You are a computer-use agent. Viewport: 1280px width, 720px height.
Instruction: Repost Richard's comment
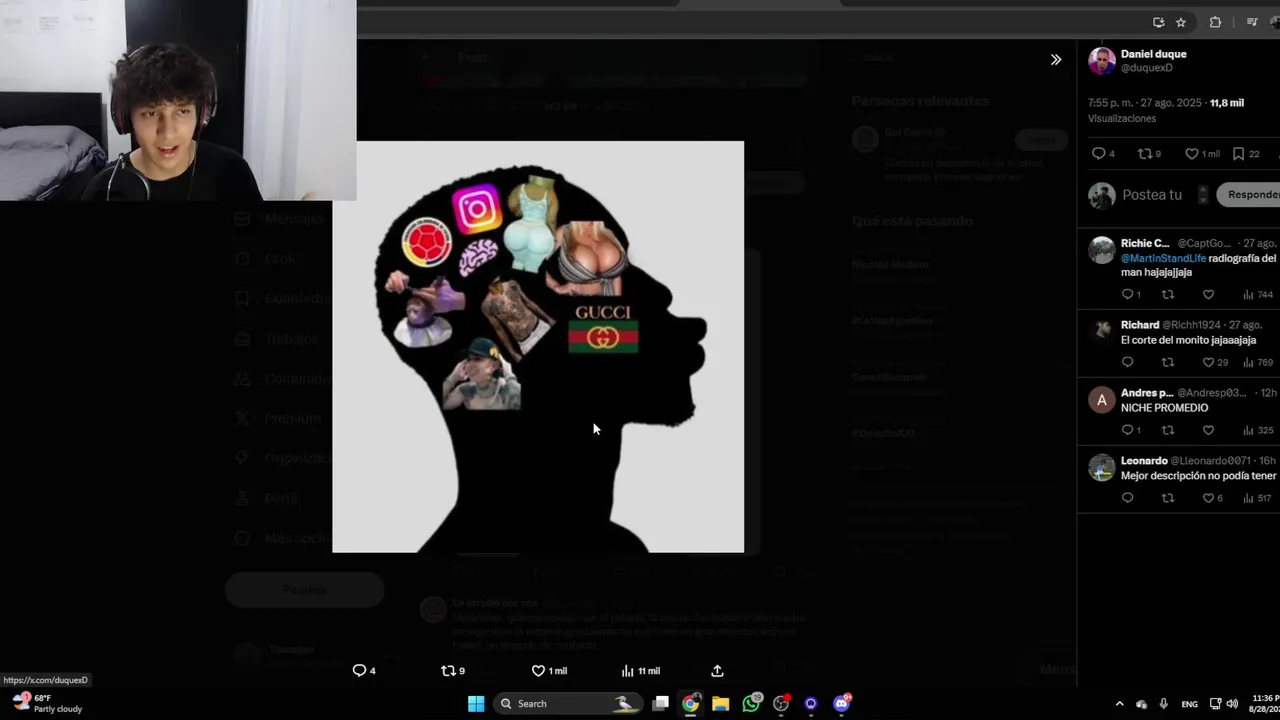click(1167, 362)
